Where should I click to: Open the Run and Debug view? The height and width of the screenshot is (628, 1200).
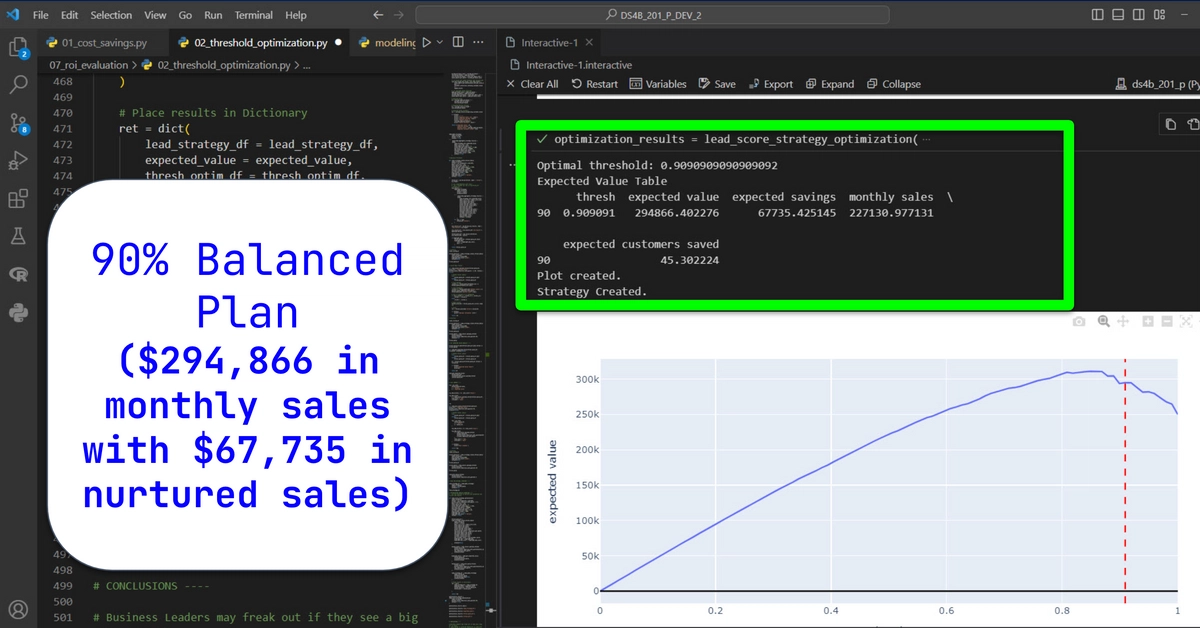(18, 160)
